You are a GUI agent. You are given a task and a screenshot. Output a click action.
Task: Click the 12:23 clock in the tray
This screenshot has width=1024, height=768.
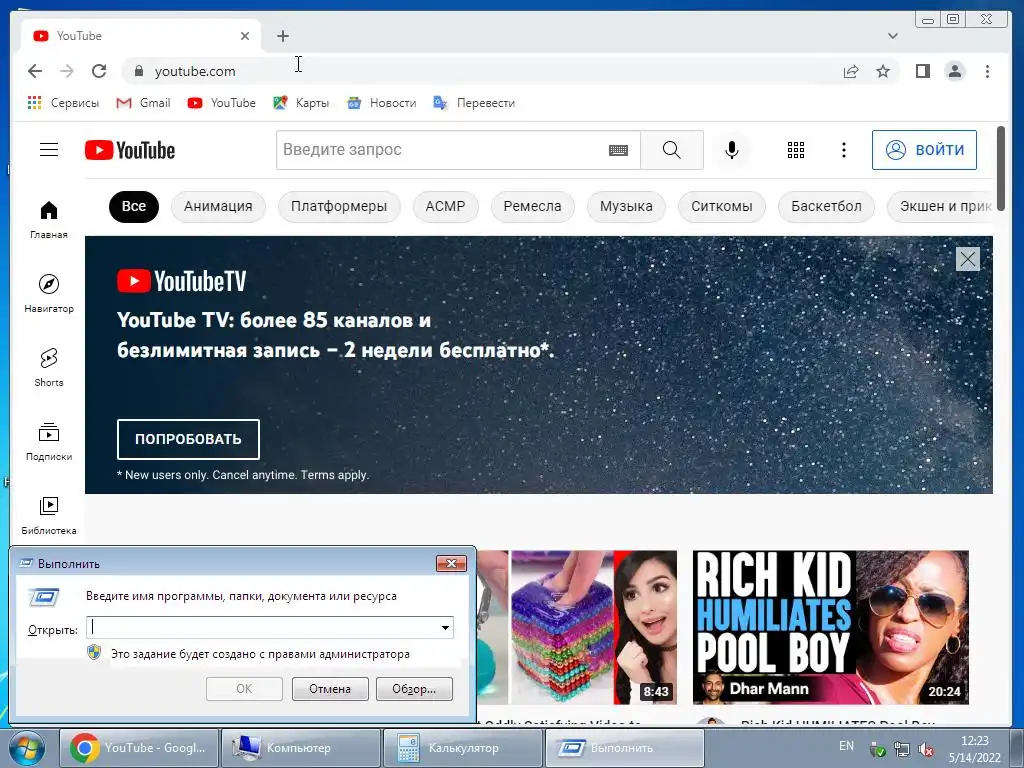[x=974, y=741]
